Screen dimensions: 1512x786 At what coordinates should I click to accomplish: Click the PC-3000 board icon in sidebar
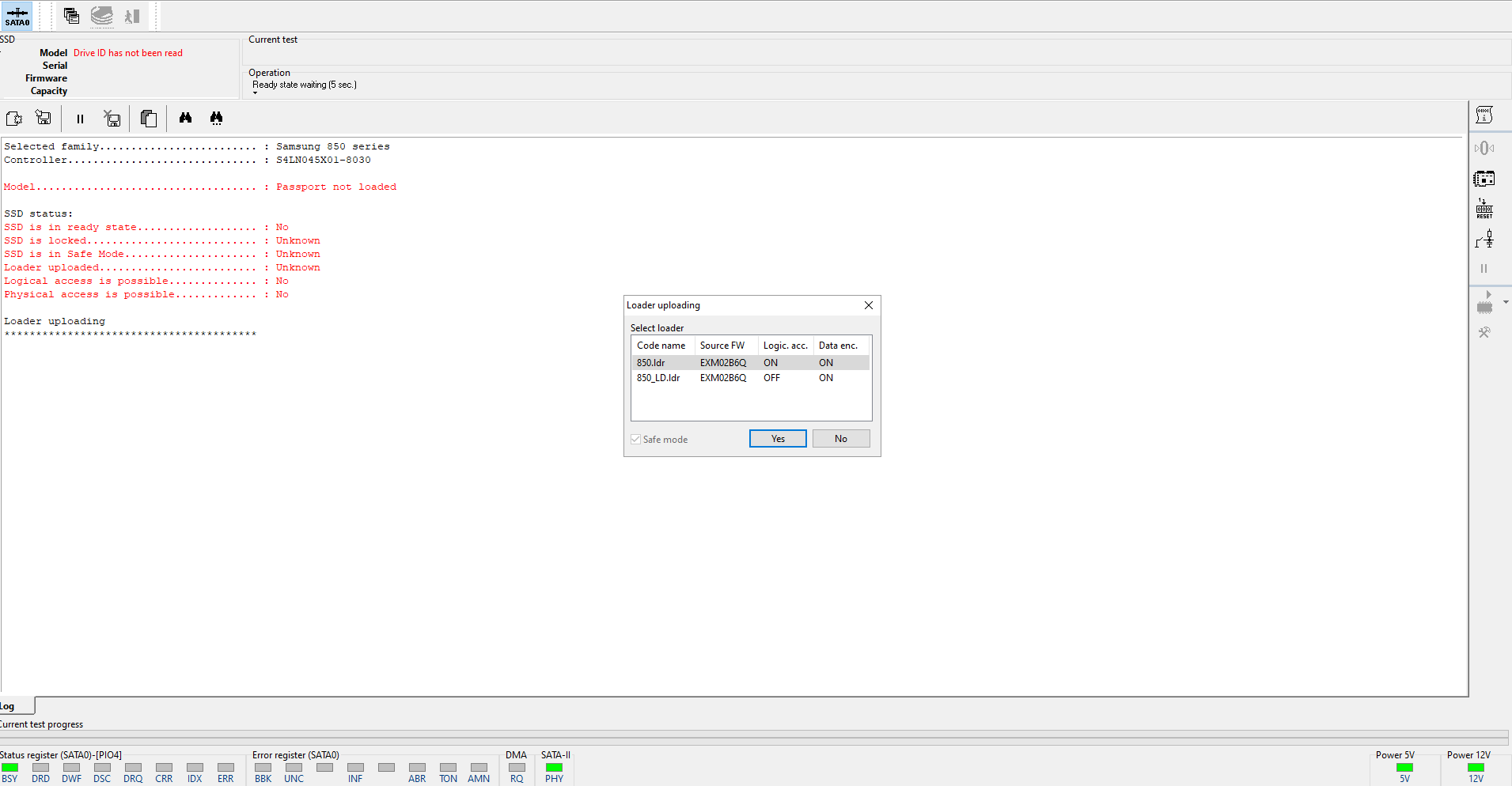tap(1484, 179)
